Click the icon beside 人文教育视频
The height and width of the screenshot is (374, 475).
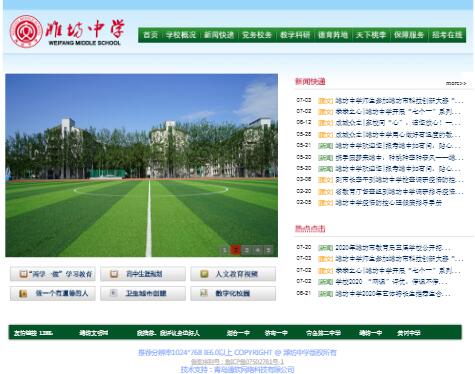[x=204, y=274]
